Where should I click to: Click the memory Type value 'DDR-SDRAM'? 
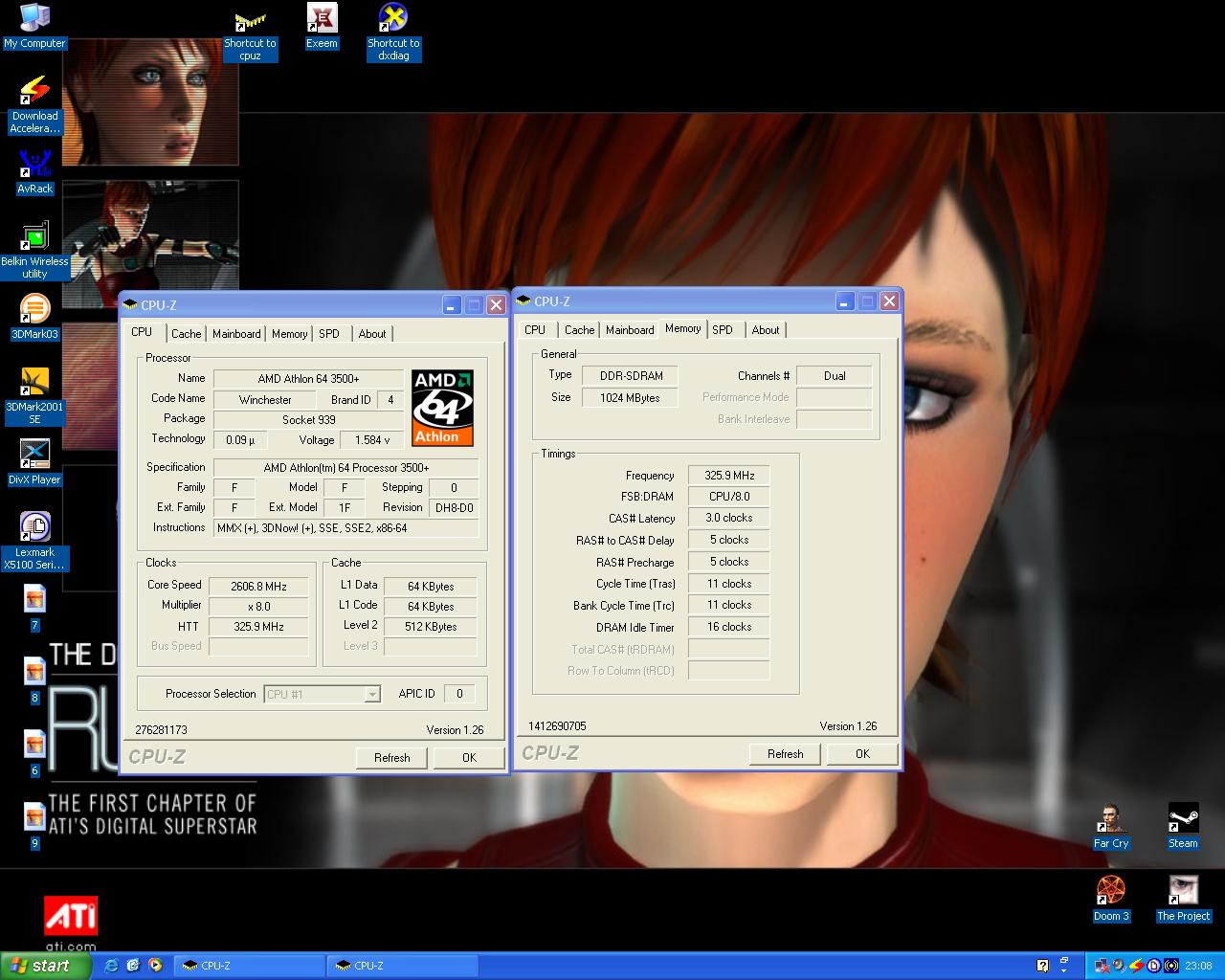631,376
